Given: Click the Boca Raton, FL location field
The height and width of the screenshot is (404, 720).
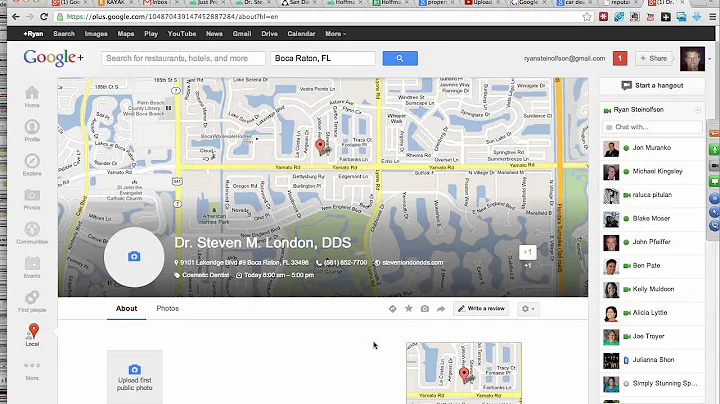Looking at the screenshot, I should (322, 58).
